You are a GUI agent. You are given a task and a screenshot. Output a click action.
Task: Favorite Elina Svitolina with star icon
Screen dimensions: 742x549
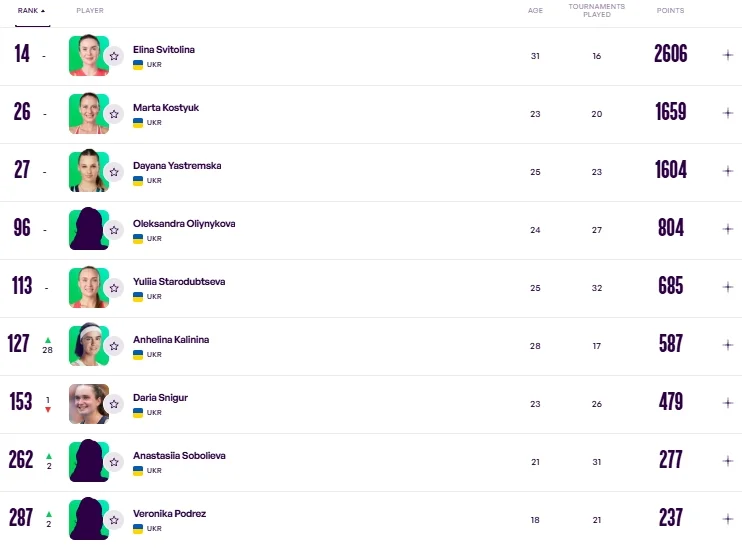[x=114, y=56]
